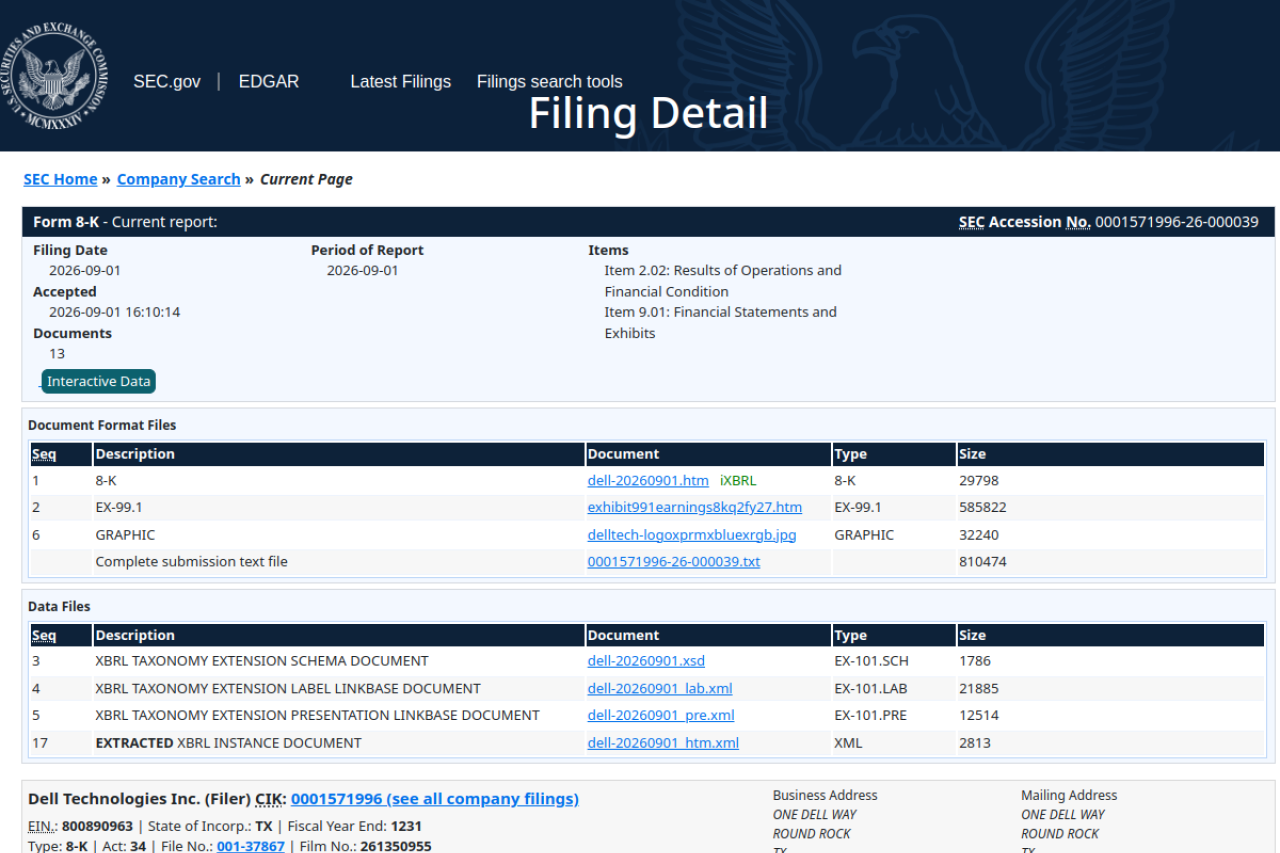Click the Dell Technologies Inc. (Filer) name
Screen dimensions: 1280x853
point(139,799)
